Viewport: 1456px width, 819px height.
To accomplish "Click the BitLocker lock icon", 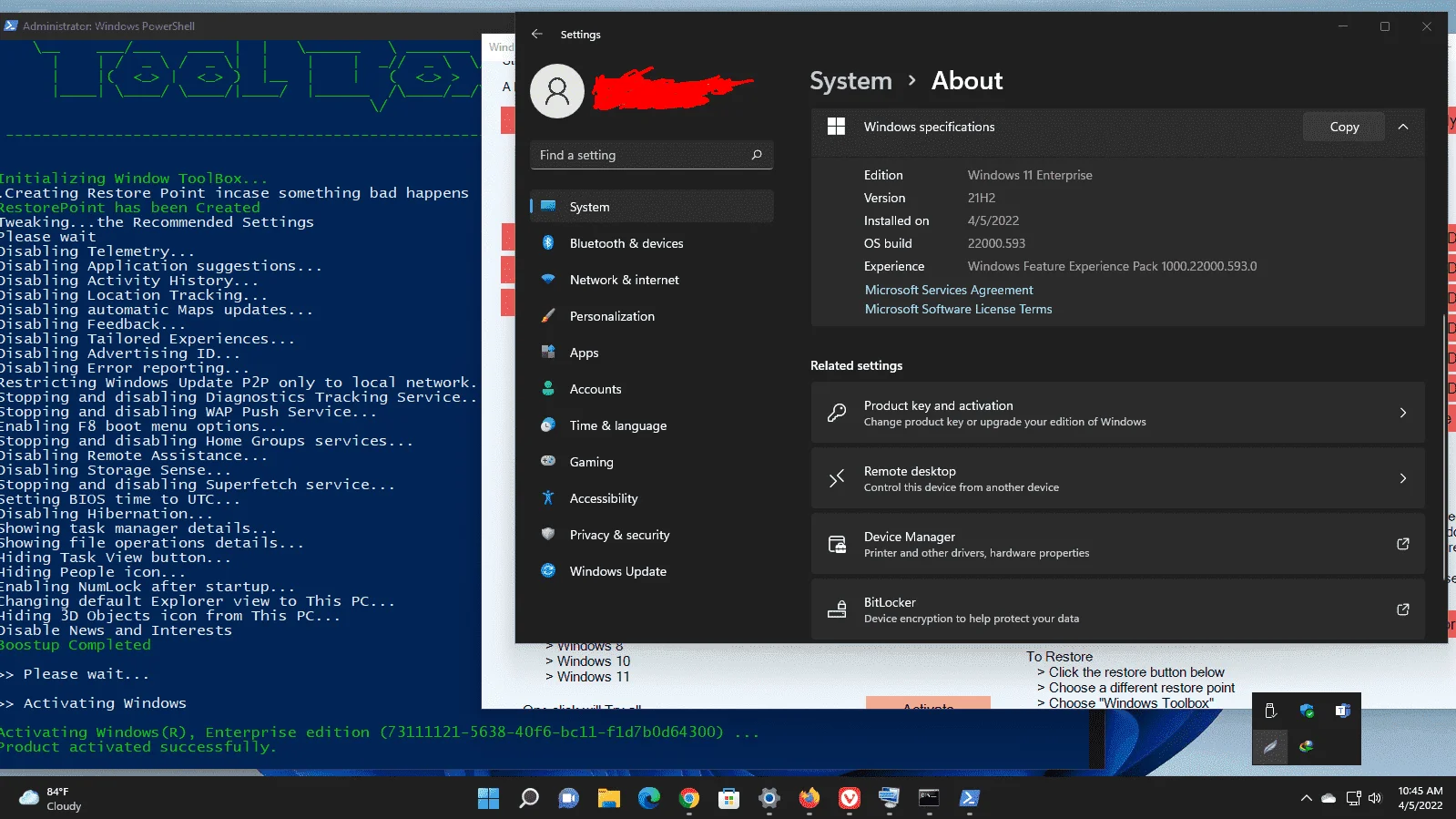I will 837,609.
